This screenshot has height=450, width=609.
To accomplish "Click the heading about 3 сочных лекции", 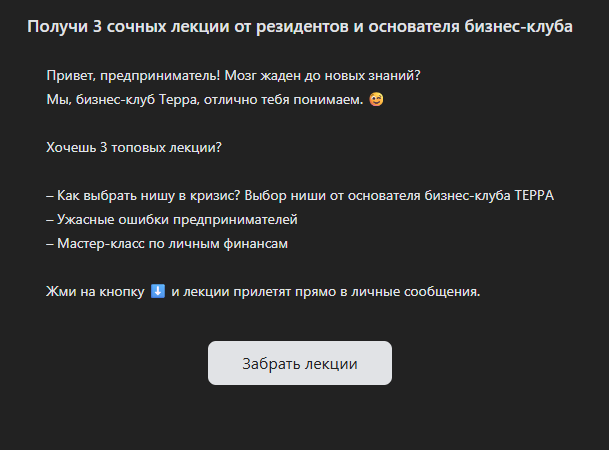I will [x=300, y=27].
